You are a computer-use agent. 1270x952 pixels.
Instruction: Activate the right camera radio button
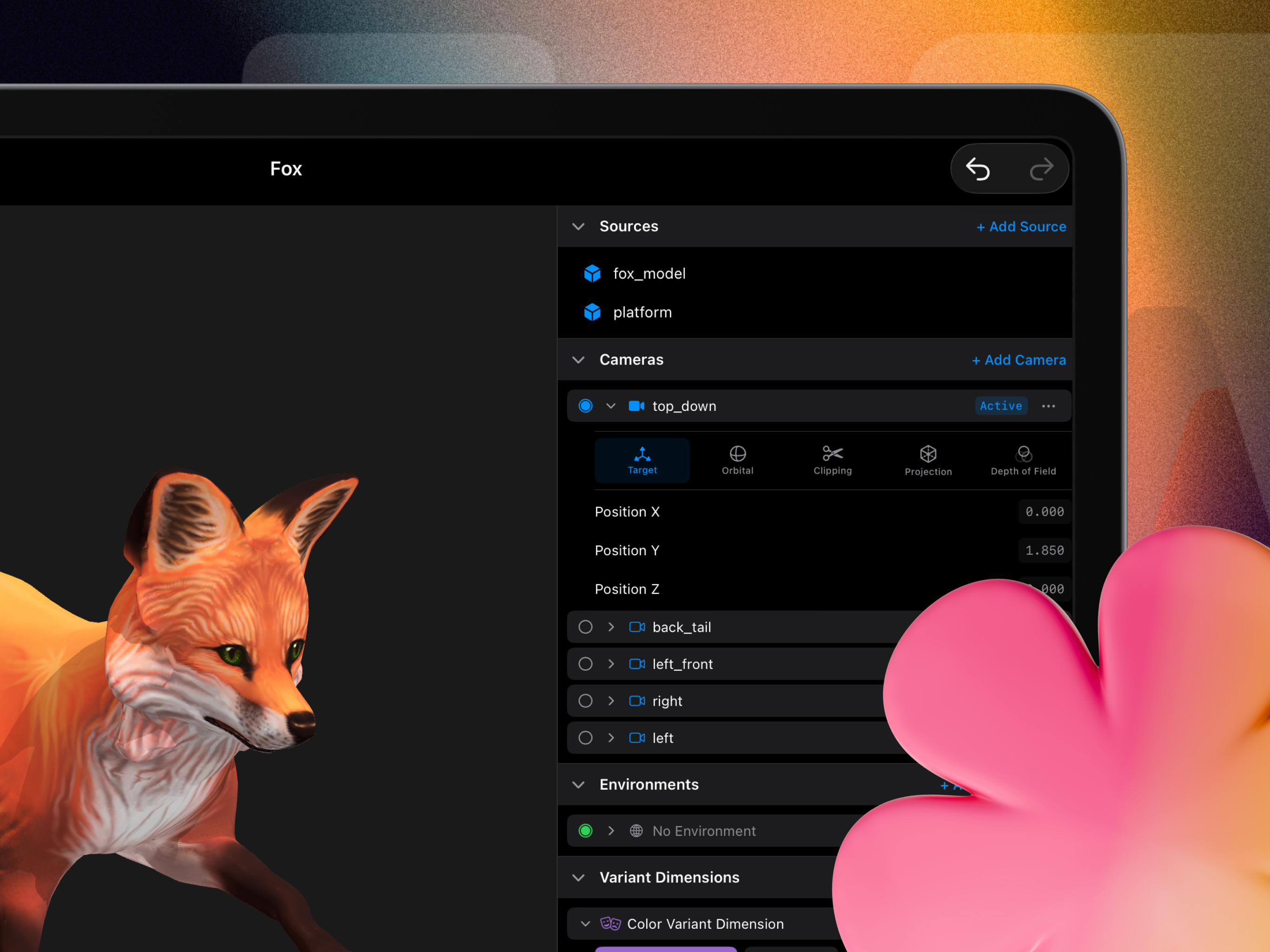[x=586, y=701]
